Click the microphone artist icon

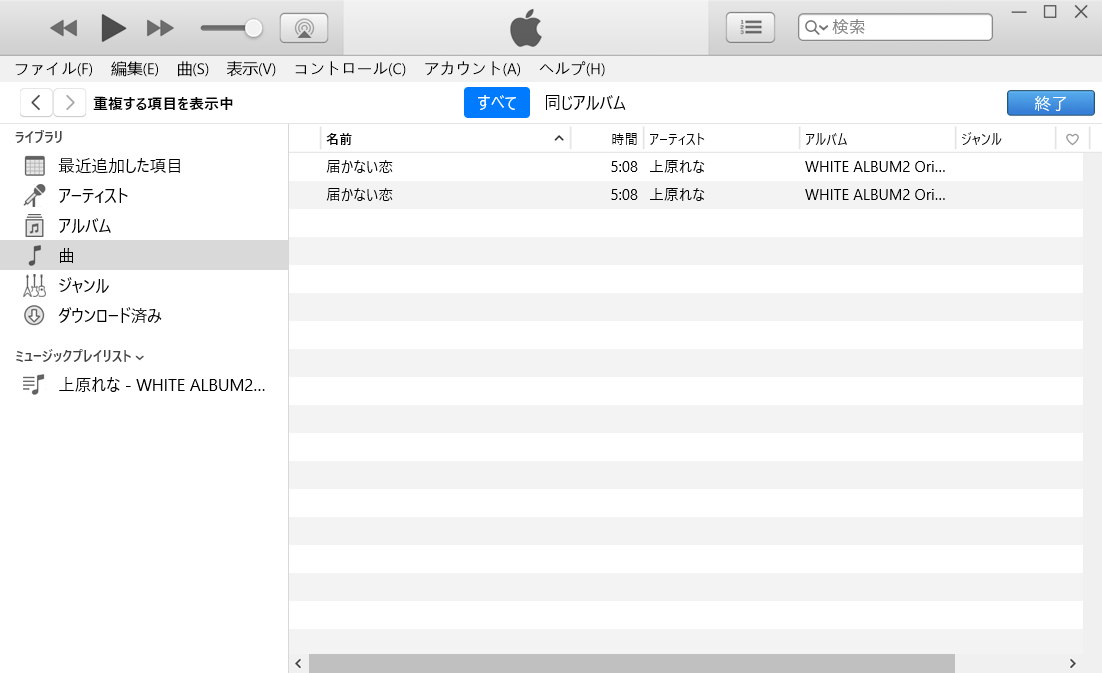34,196
